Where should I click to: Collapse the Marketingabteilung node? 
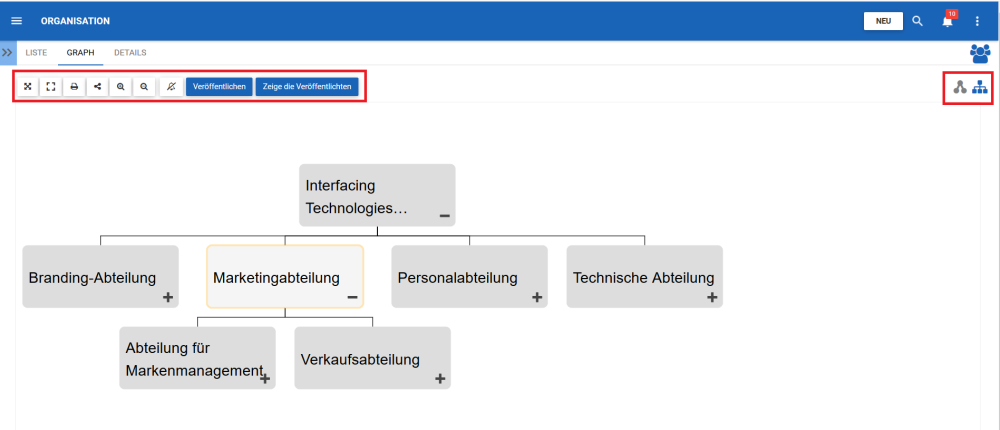click(352, 298)
